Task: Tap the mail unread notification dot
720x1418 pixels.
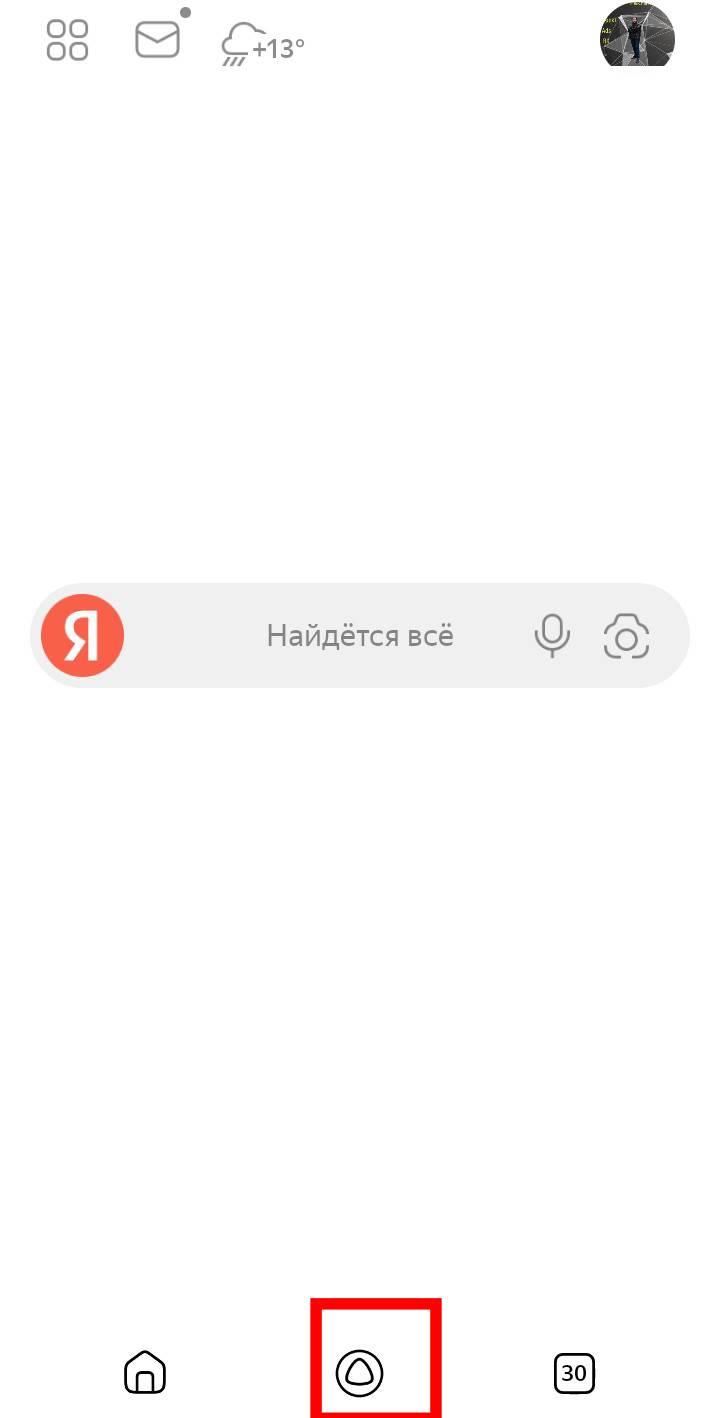Action: pos(185,13)
